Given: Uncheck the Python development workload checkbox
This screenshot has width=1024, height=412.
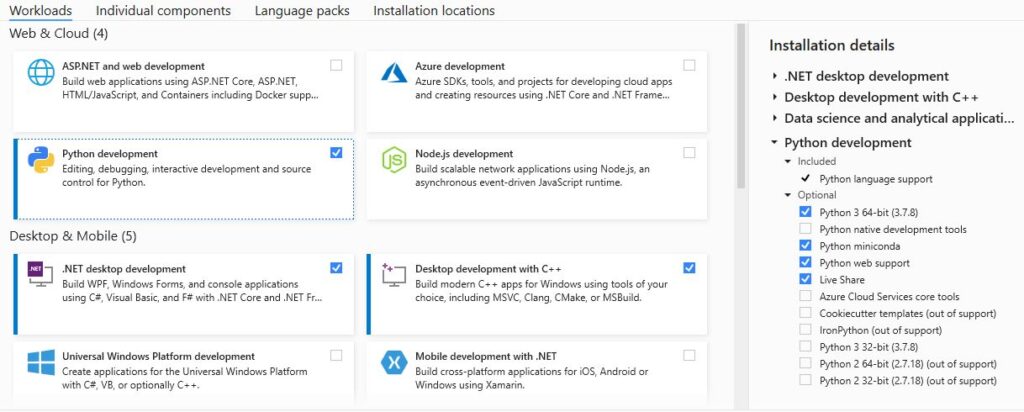Looking at the screenshot, I should (x=336, y=153).
